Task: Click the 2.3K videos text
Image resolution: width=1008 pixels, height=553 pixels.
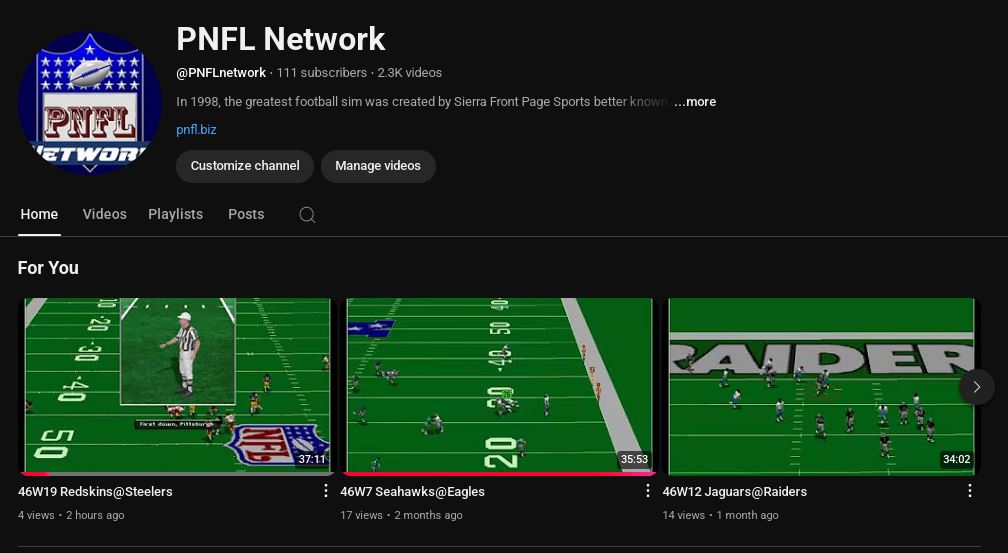Action: point(410,73)
